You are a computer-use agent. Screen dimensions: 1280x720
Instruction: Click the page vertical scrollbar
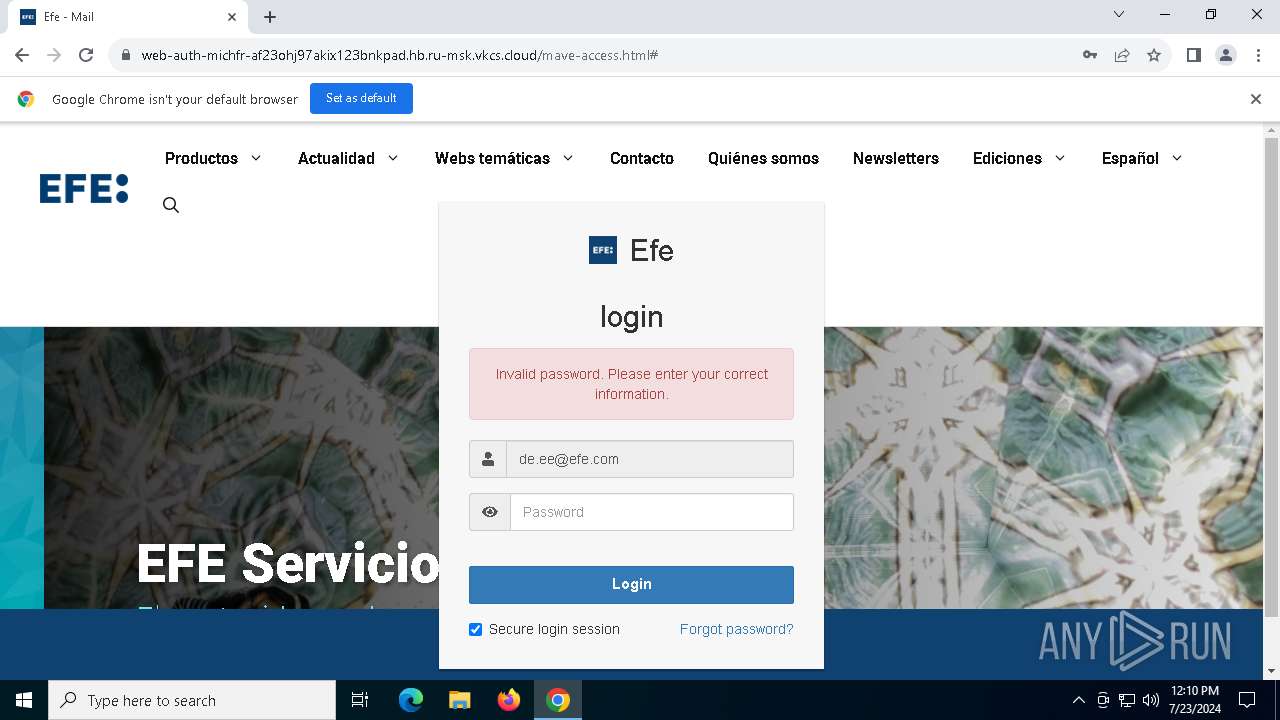click(x=1271, y=376)
